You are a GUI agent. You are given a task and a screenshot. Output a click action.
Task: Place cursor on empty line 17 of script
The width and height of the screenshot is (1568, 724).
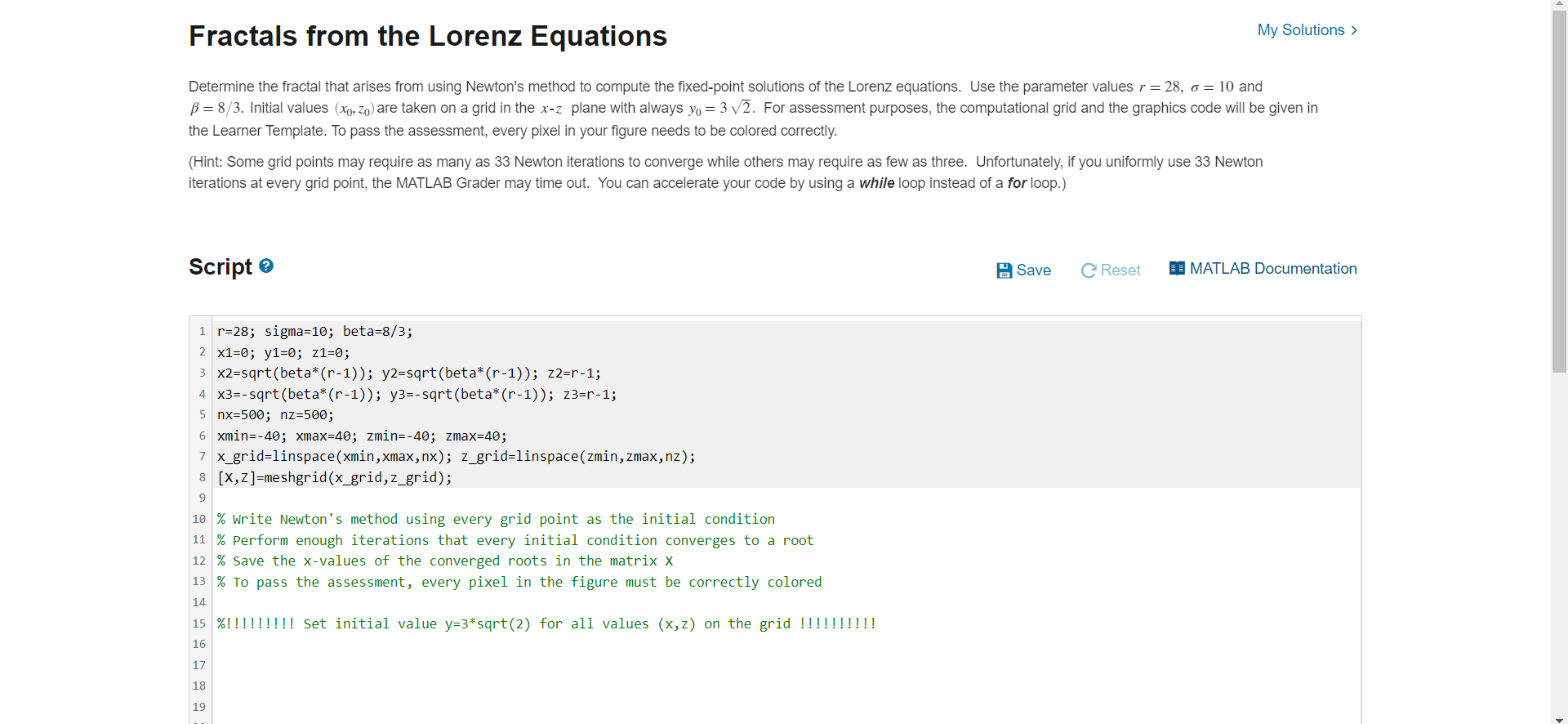click(x=786, y=665)
